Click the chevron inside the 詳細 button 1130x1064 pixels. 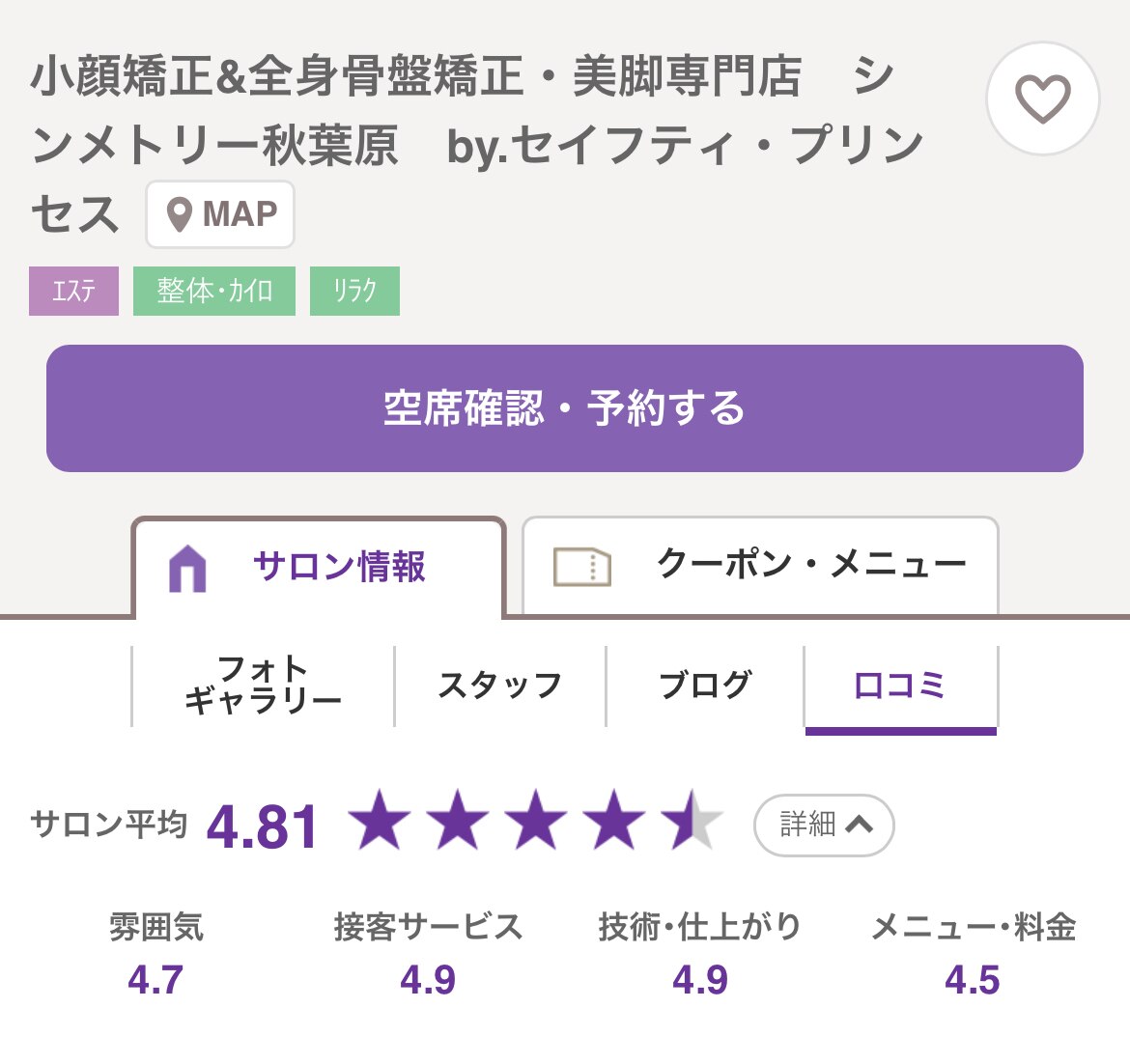[x=858, y=825]
